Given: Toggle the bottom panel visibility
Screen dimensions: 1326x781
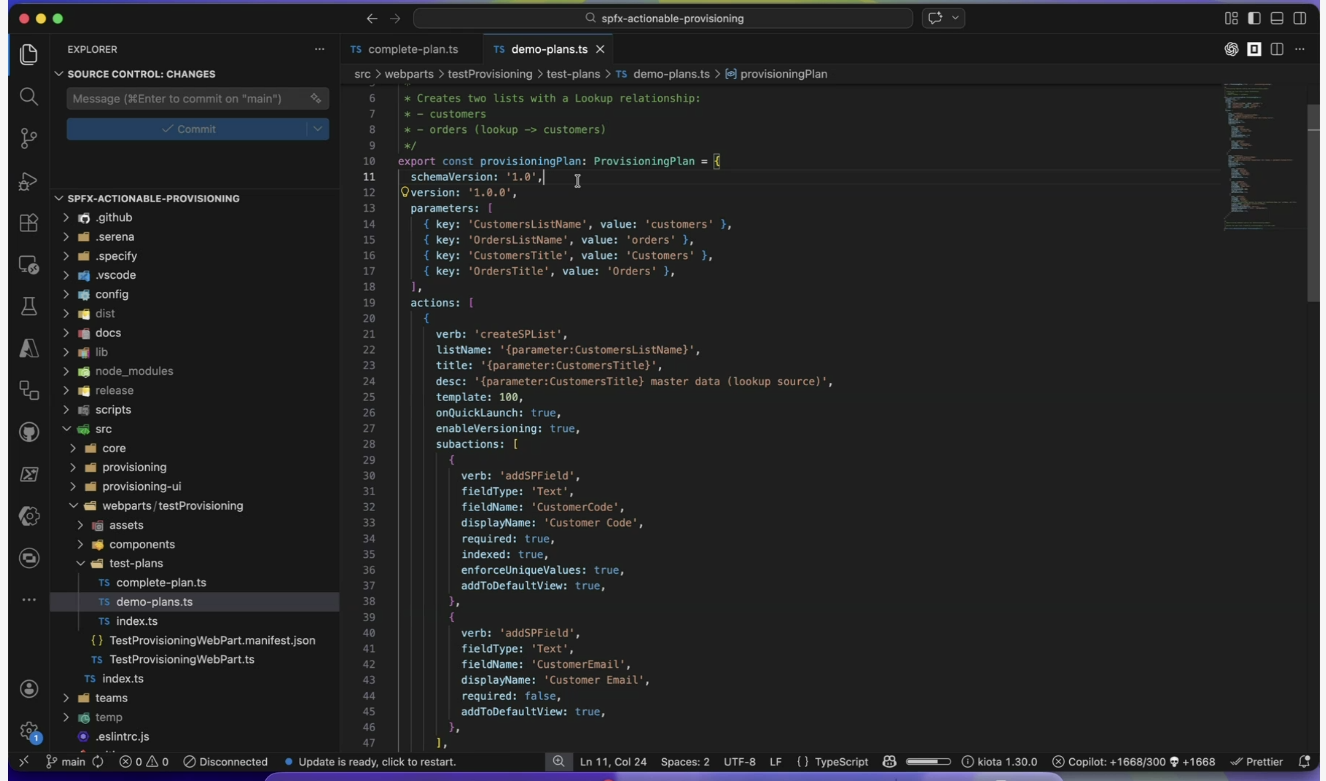Looking at the screenshot, I should coord(1277,18).
